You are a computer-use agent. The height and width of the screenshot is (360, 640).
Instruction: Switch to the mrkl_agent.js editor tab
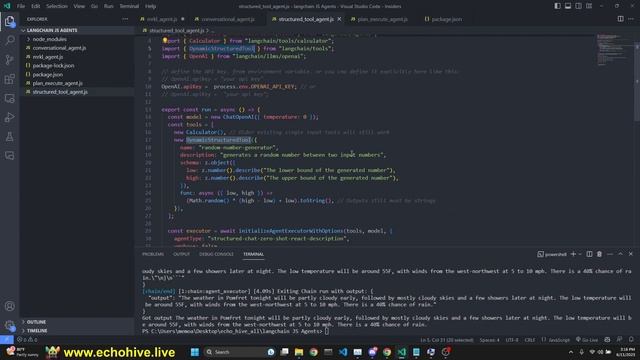click(x=162, y=19)
